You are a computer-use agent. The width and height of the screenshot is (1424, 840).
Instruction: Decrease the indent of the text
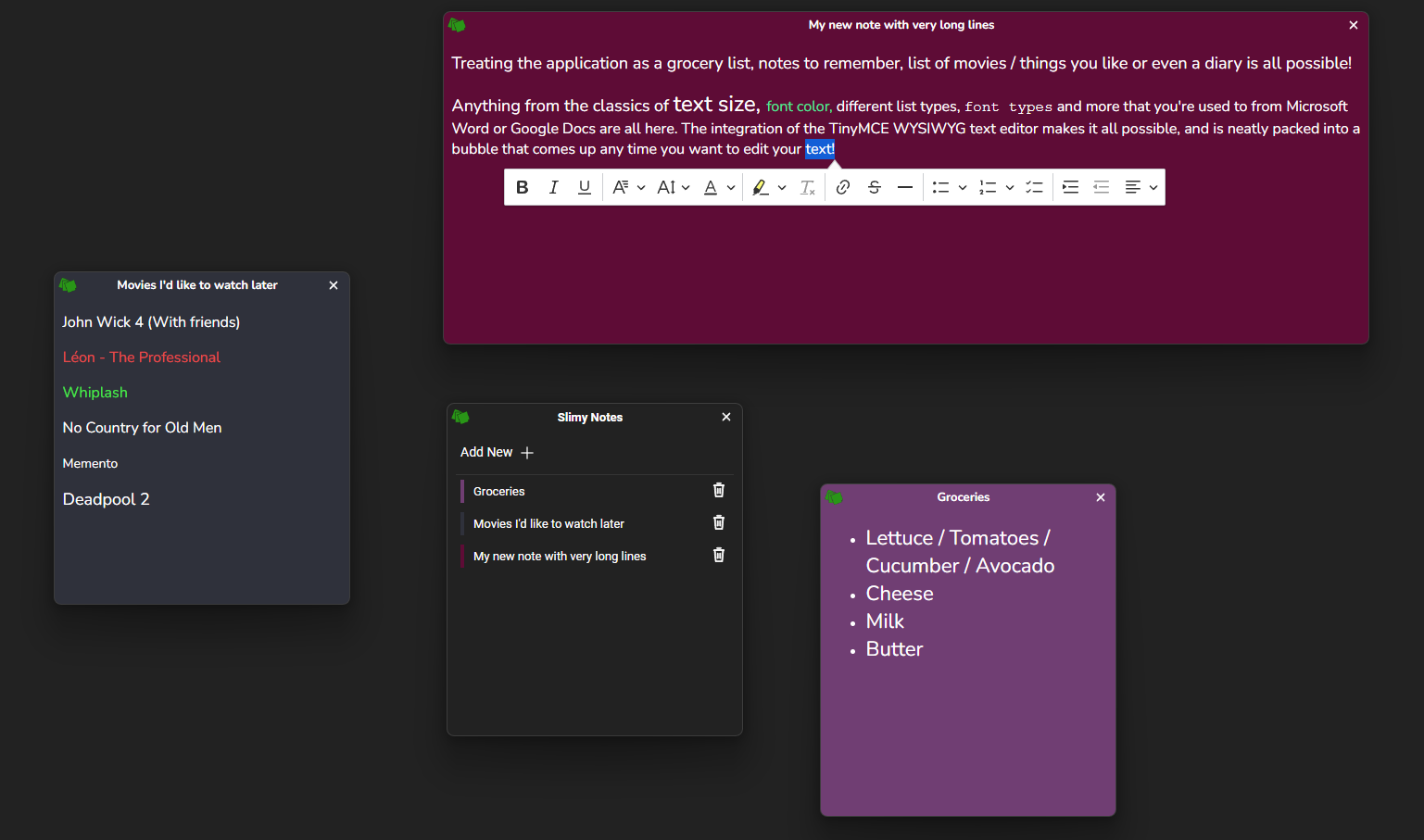click(x=1102, y=187)
